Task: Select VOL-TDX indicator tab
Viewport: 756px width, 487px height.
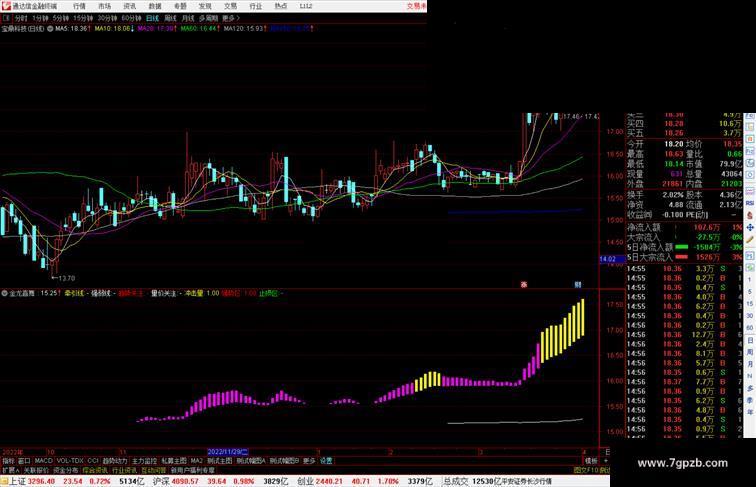Action: (x=70, y=461)
